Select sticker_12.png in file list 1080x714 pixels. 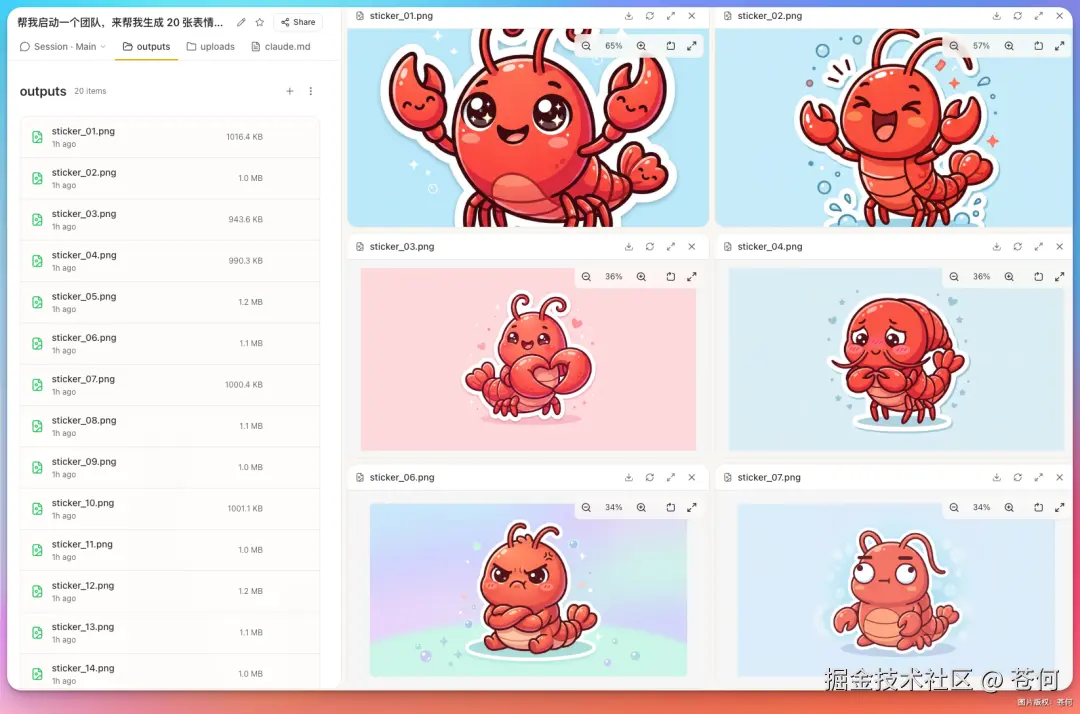[169, 591]
